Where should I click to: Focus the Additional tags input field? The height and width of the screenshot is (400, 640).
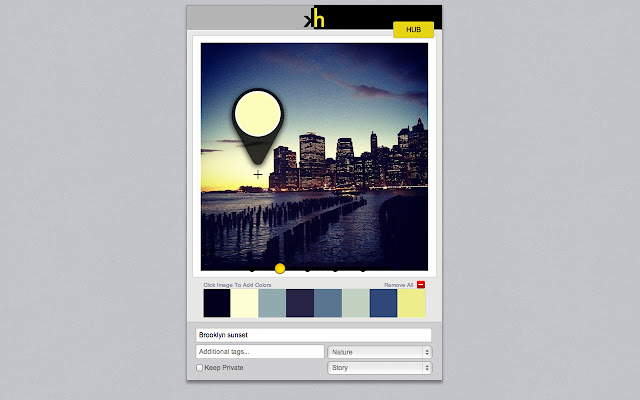260,352
